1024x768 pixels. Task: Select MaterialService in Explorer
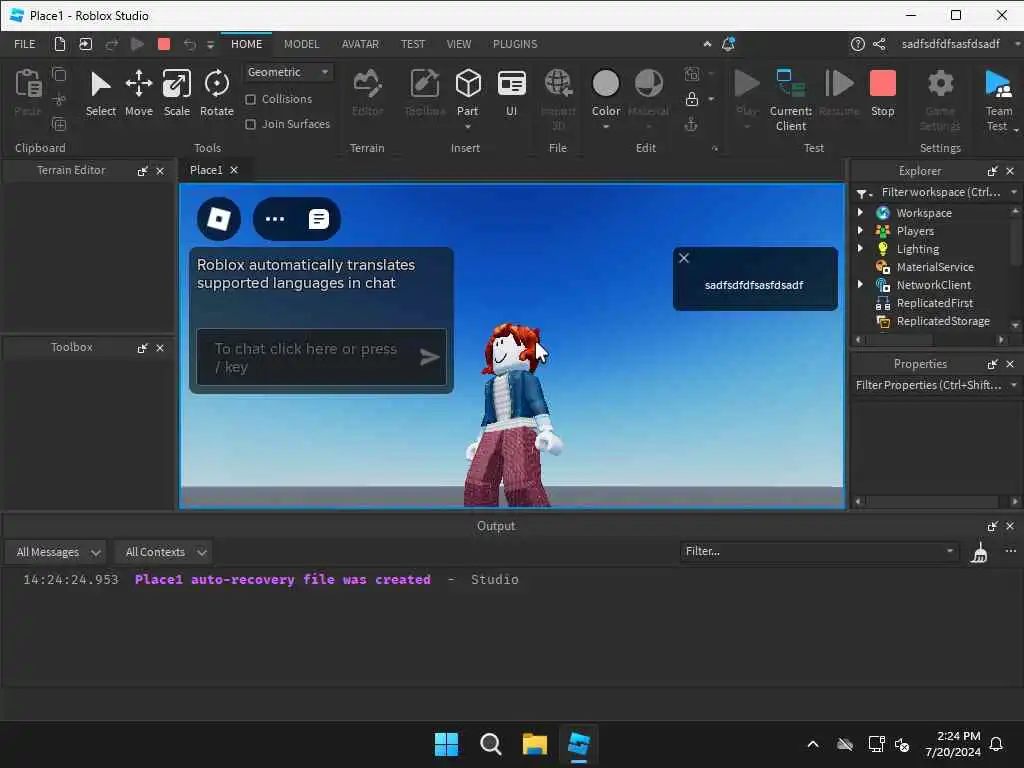(935, 266)
